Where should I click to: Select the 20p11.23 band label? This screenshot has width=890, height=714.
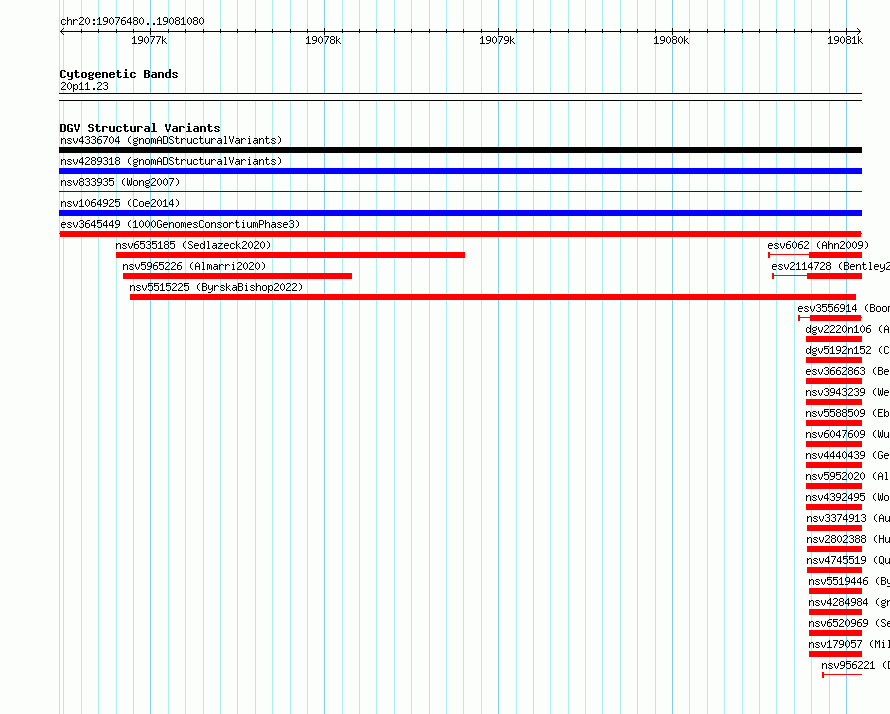[x=84, y=86]
